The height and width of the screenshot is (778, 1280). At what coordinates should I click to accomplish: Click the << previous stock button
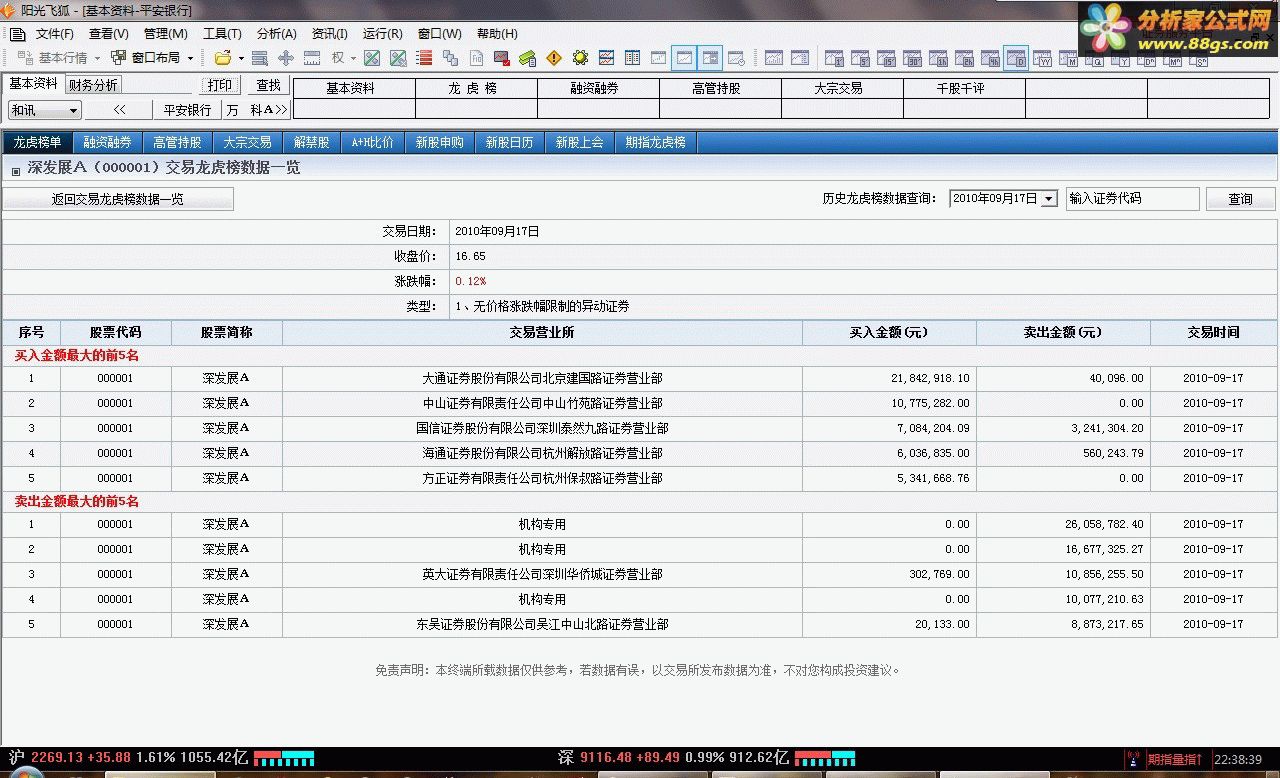[x=120, y=110]
